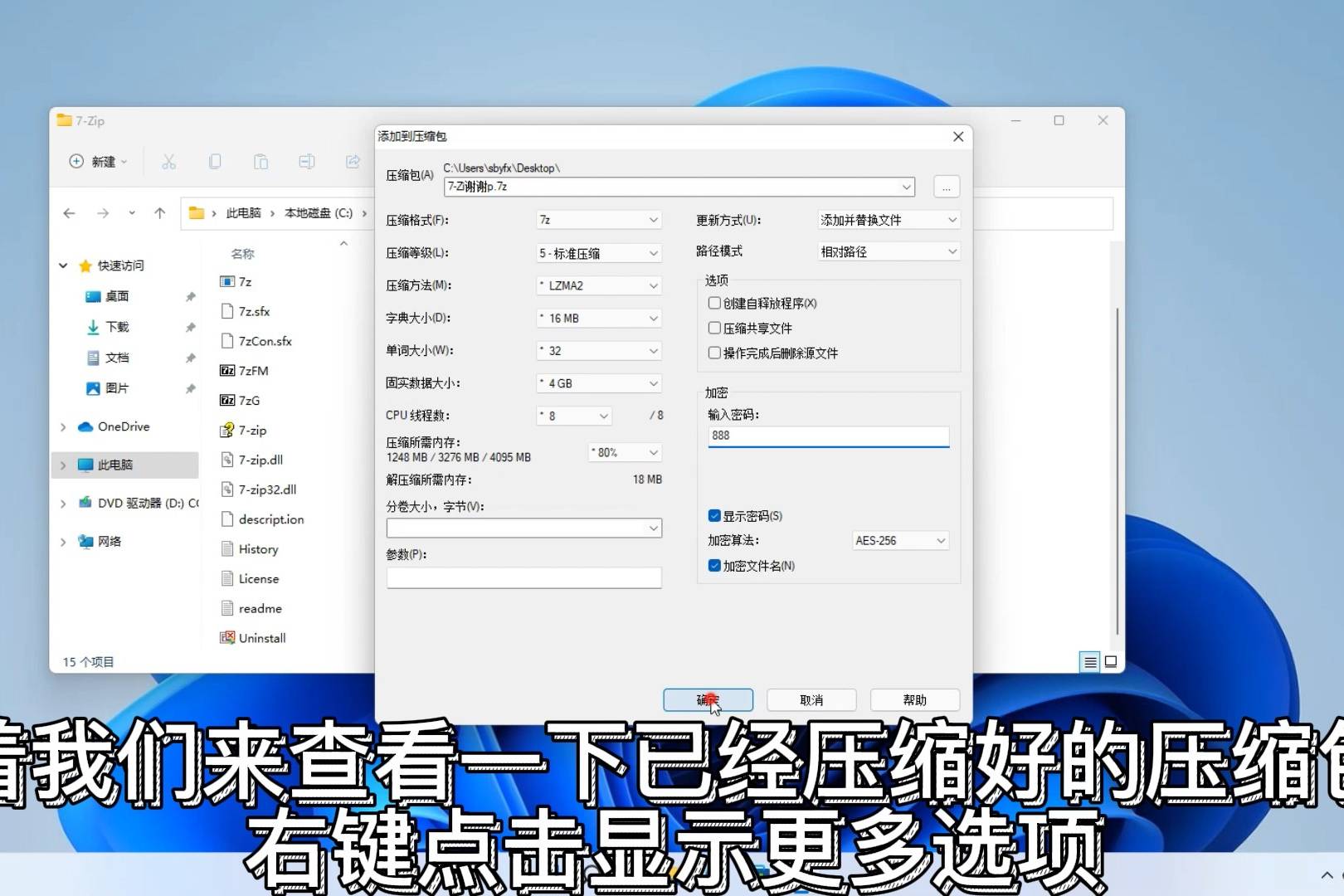Click 本地磁盘 (C:) in address breadcrumb
1344x896 pixels.
pyautogui.click(x=319, y=213)
